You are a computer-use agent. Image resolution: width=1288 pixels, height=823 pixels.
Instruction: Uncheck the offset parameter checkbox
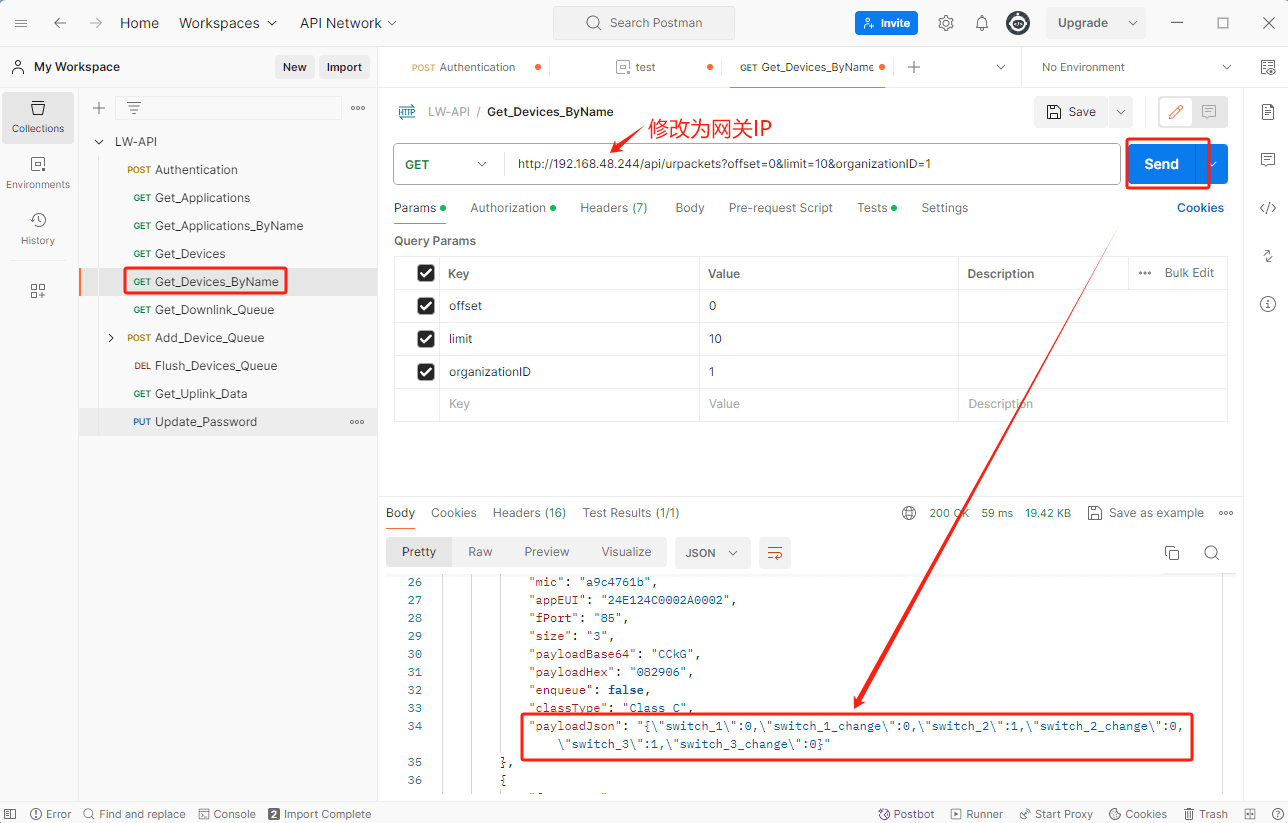(x=426, y=306)
